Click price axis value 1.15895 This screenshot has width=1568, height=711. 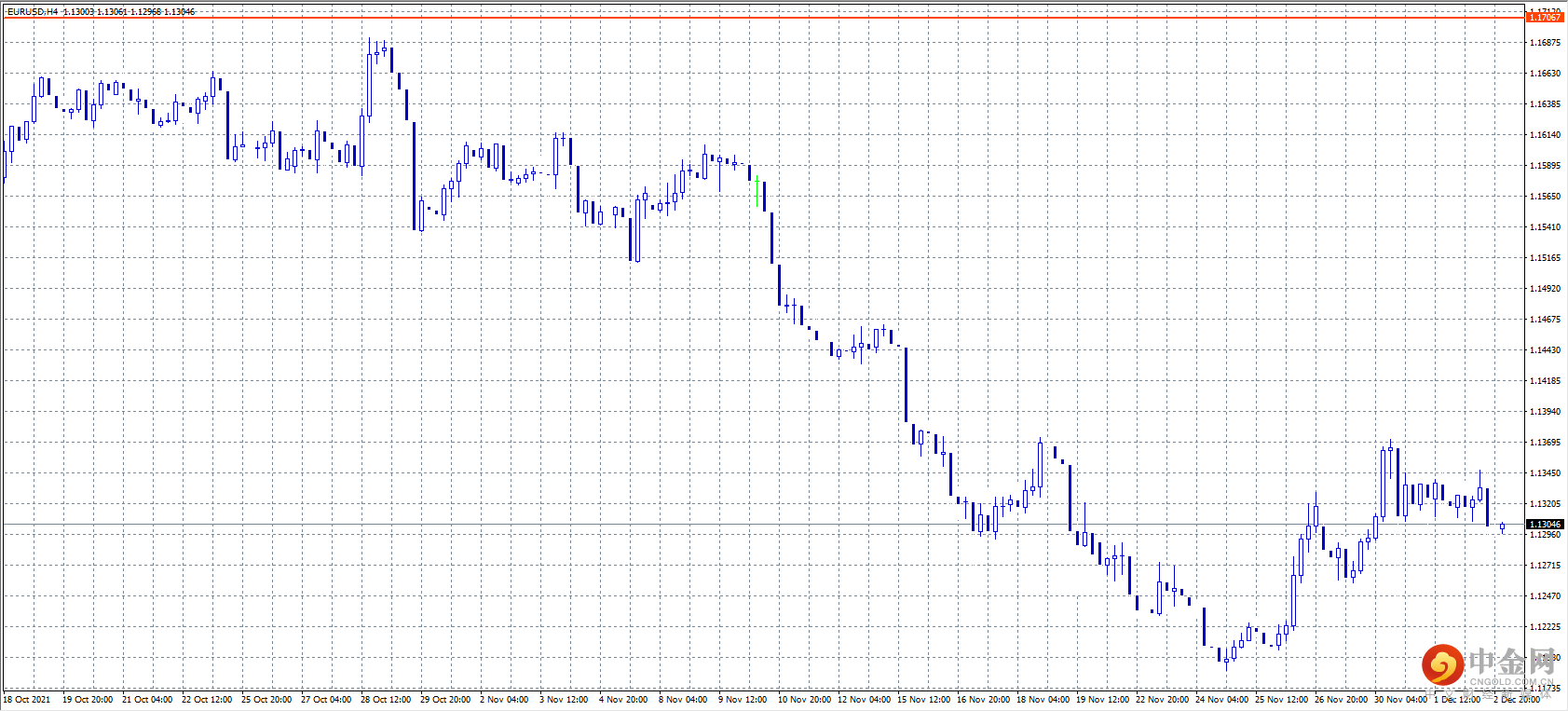[x=1546, y=166]
